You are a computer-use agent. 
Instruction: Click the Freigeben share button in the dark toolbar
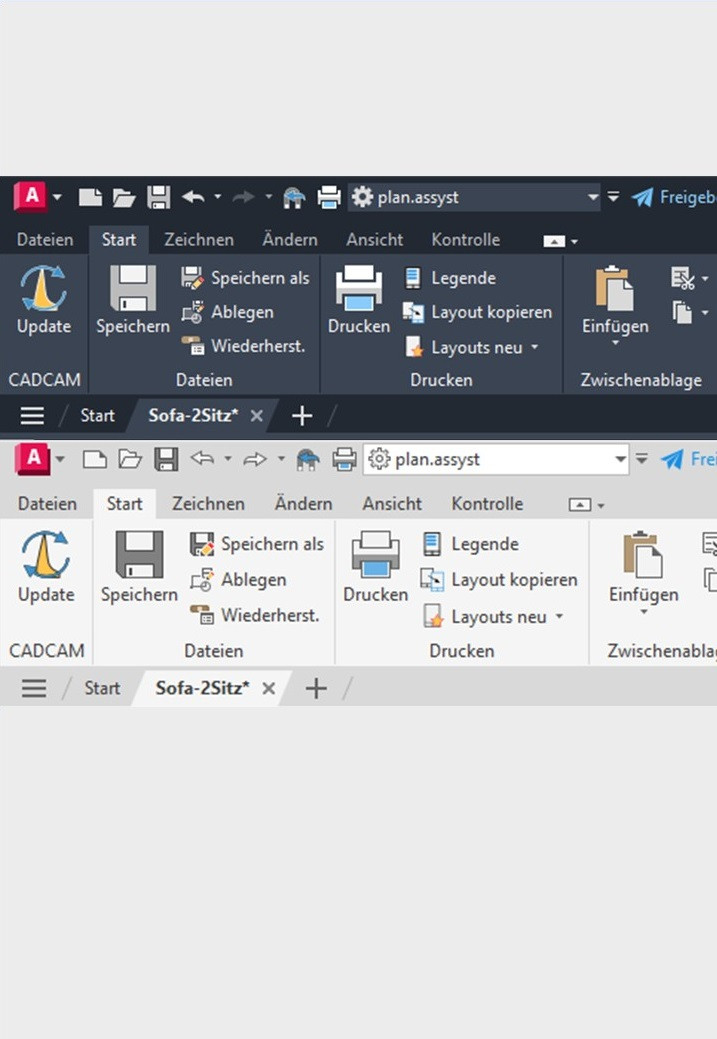coord(675,197)
